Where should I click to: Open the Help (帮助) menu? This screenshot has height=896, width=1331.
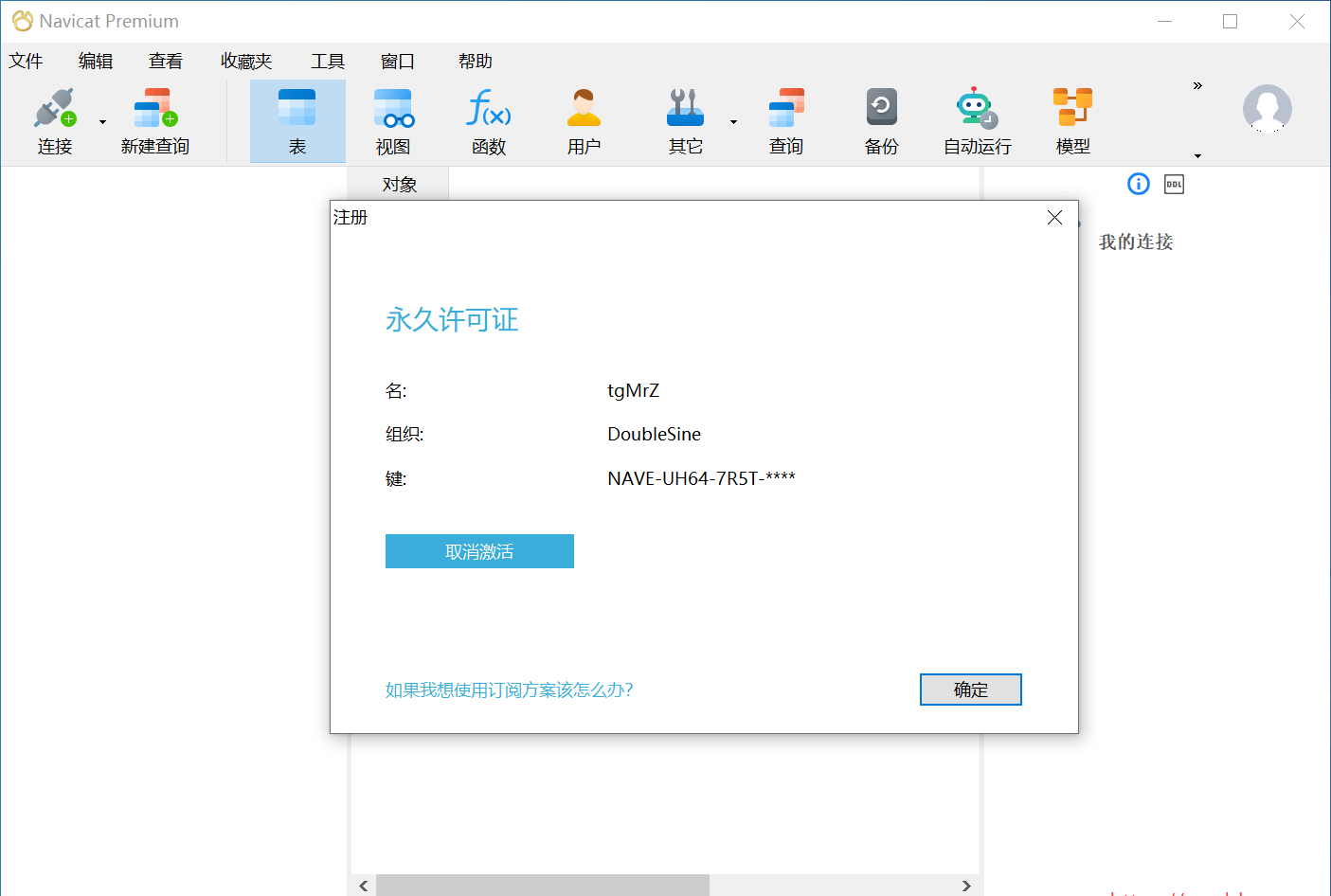tap(476, 62)
